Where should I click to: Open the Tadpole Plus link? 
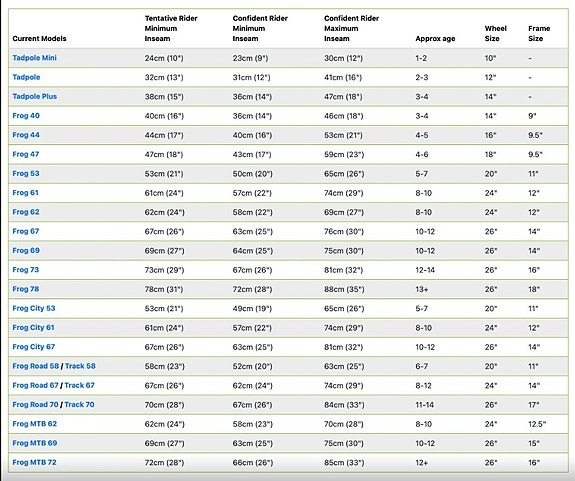pyautogui.click(x=34, y=96)
